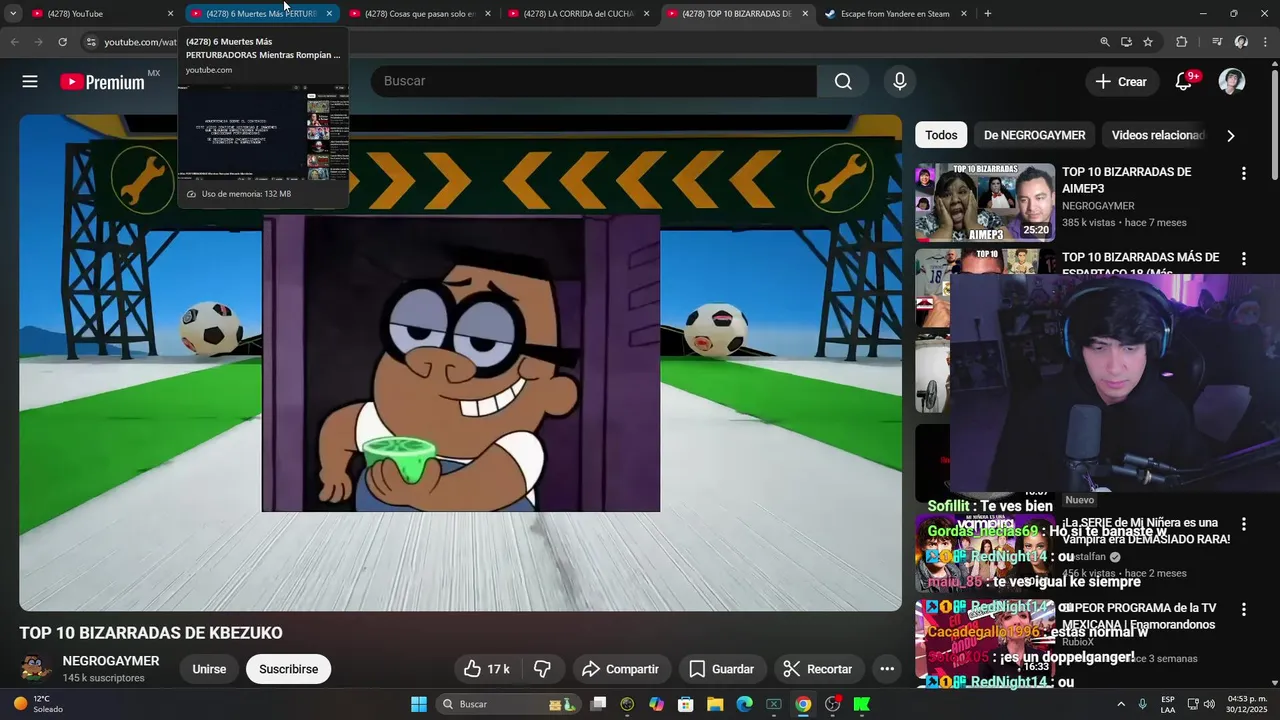Click Unirse to join the channel
Screen dimensions: 1280x720
pos(209,669)
